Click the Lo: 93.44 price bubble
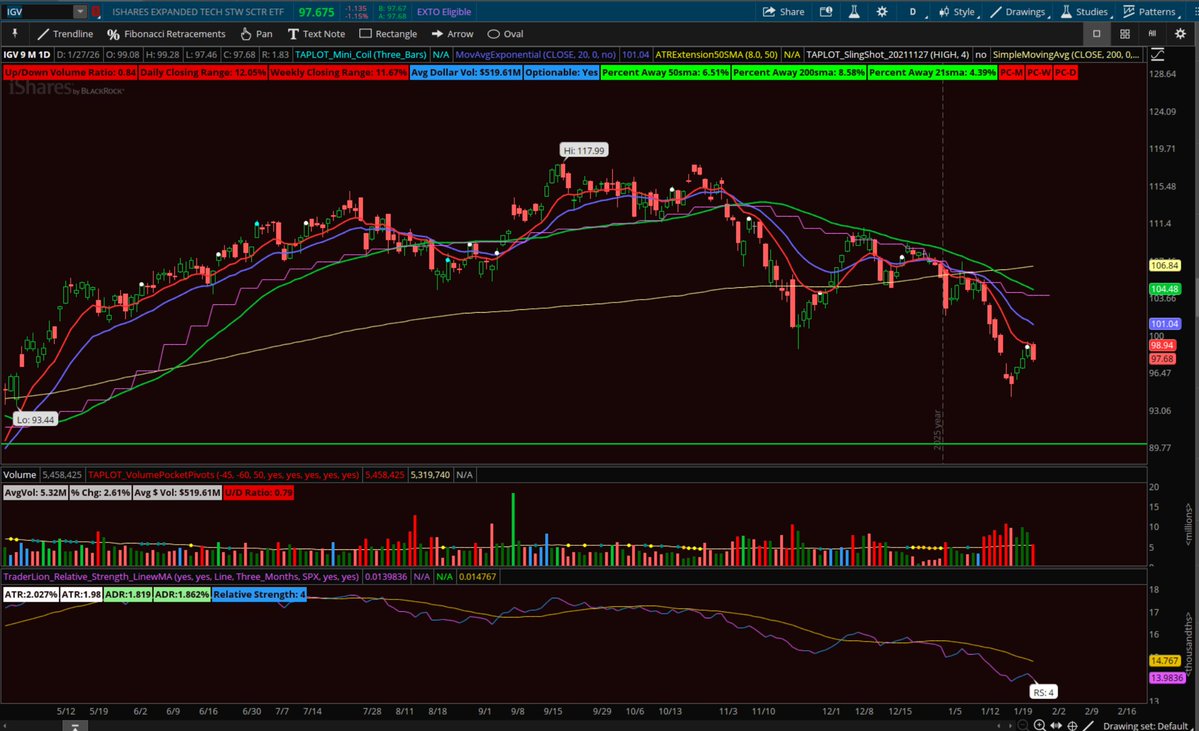 [x=35, y=419]
